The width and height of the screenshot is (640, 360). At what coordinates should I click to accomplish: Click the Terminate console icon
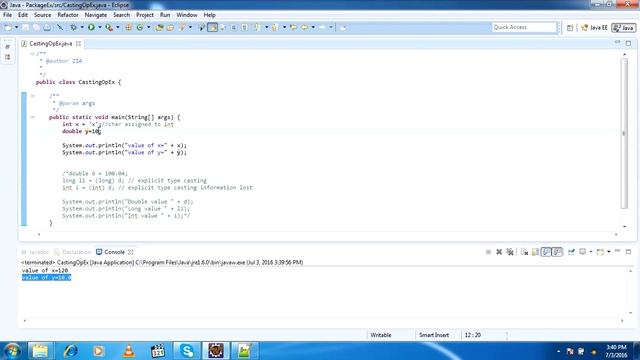click(488, 252)
